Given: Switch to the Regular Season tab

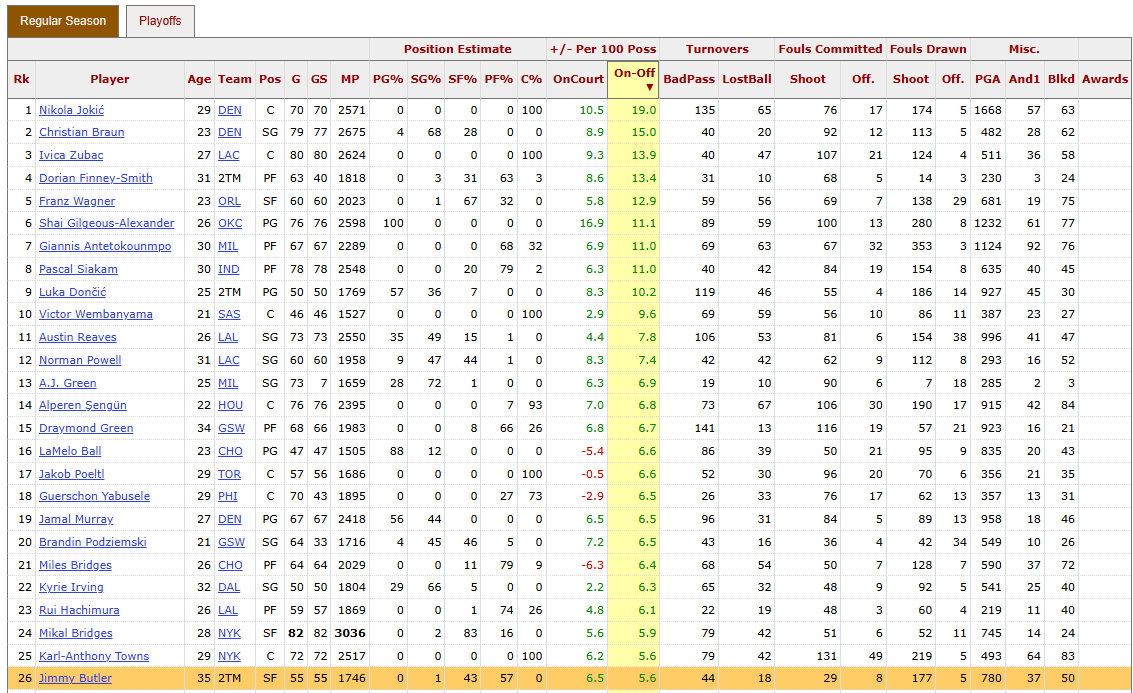Looking at the screenshot, I should 63,21.
